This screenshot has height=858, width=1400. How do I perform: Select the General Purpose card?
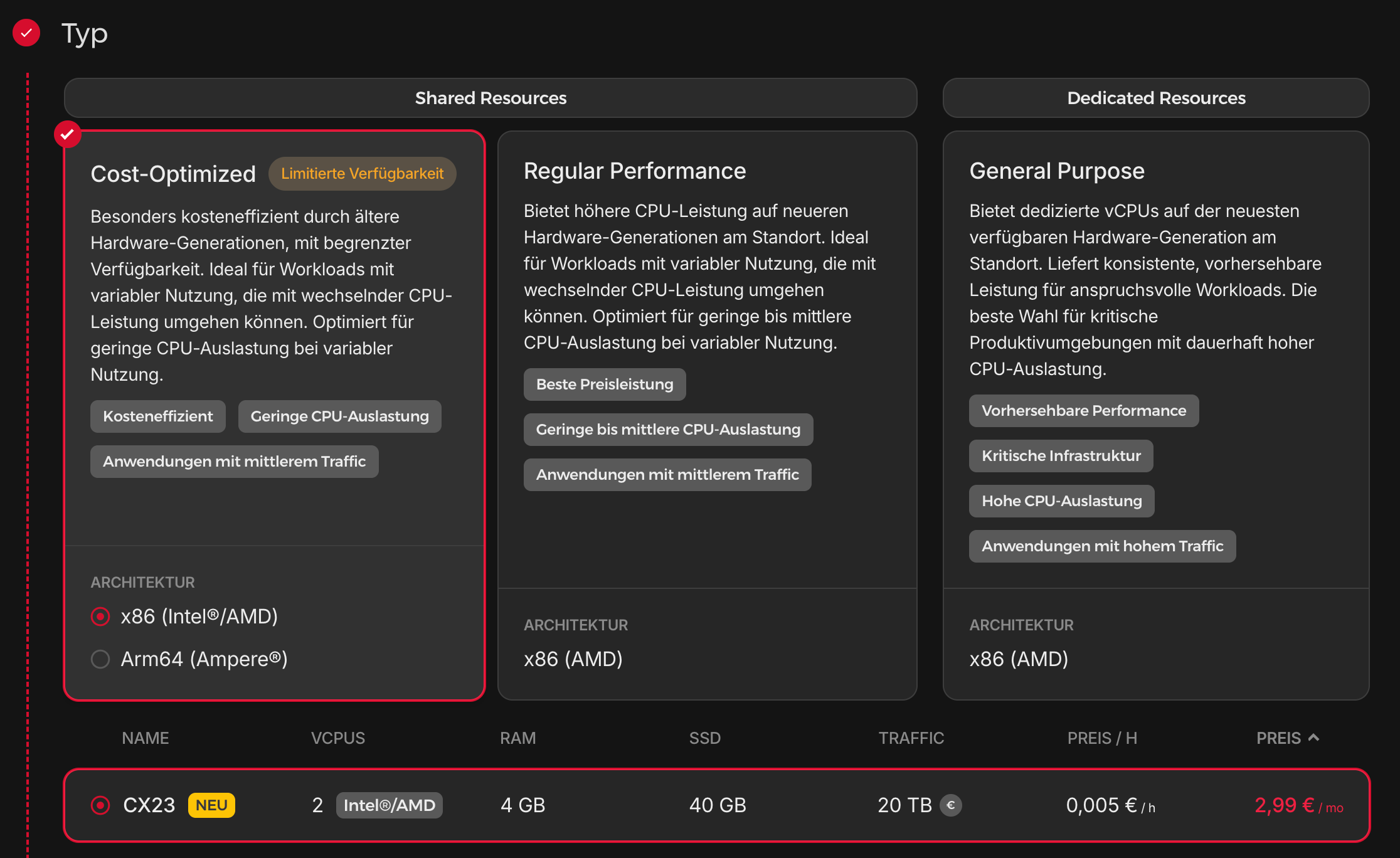pyautogui.click(x=1156, y=415)
